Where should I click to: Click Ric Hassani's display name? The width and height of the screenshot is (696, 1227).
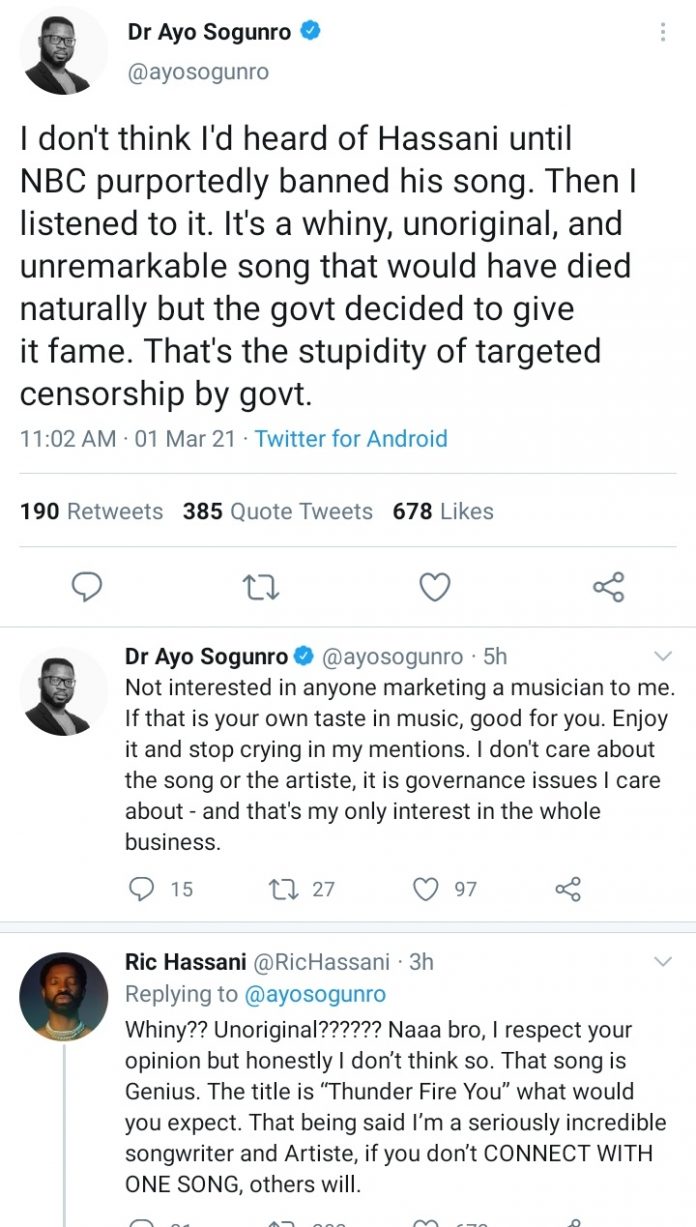click(186, 962)
